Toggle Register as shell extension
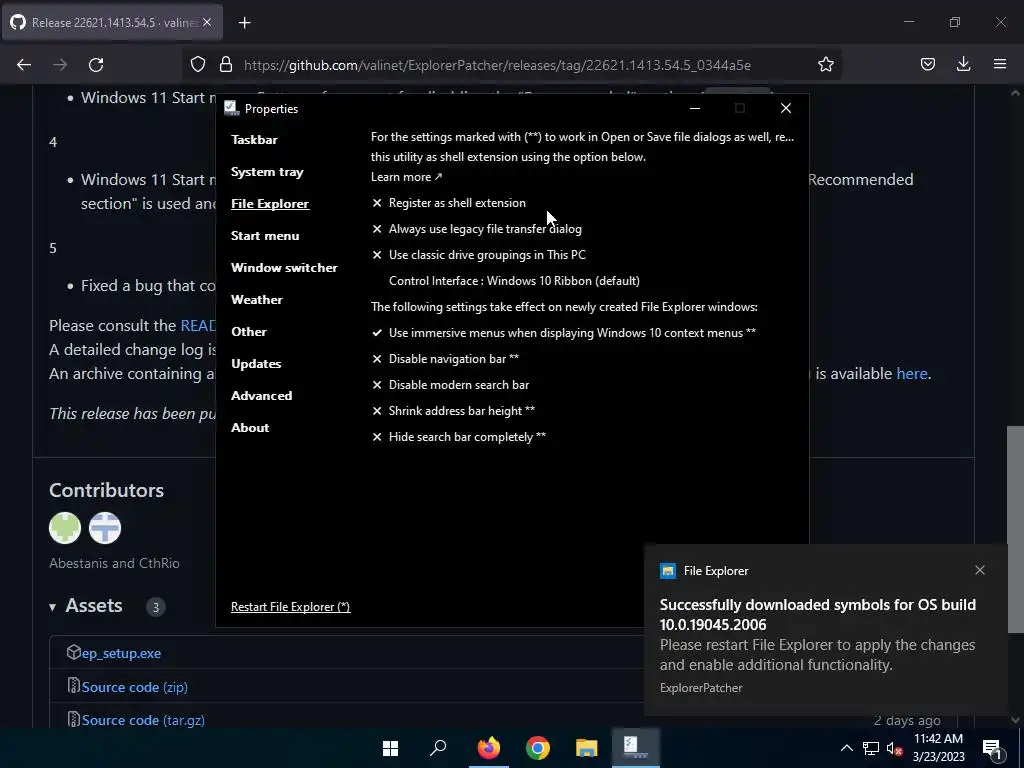This screenshot has height=768, width=1024. click(x=449, y=203)
